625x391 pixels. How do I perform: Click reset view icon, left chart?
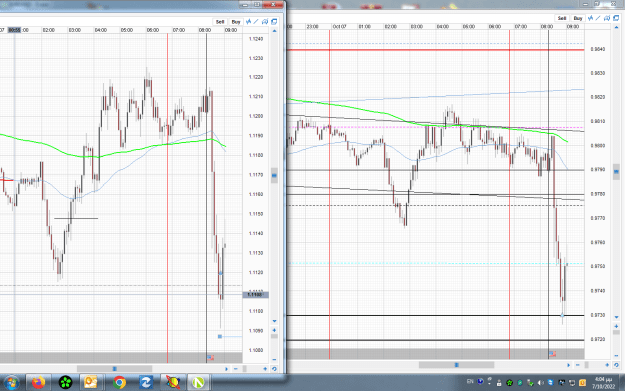[x=274, y=369]
